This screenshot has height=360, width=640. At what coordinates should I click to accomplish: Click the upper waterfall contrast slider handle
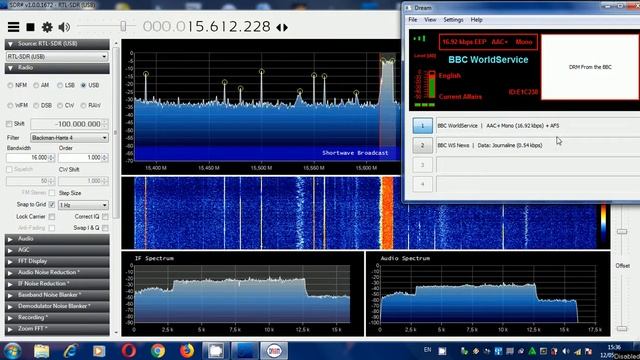pos(622,231)
